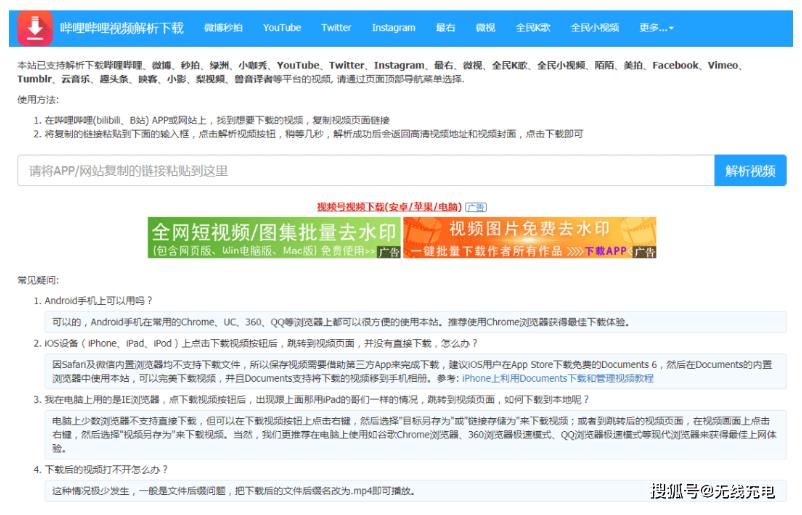Screen dimensions: 802x515
Task: Open the iPhone上利用Documents下载和管理视频教程 link
Action: 558,378
